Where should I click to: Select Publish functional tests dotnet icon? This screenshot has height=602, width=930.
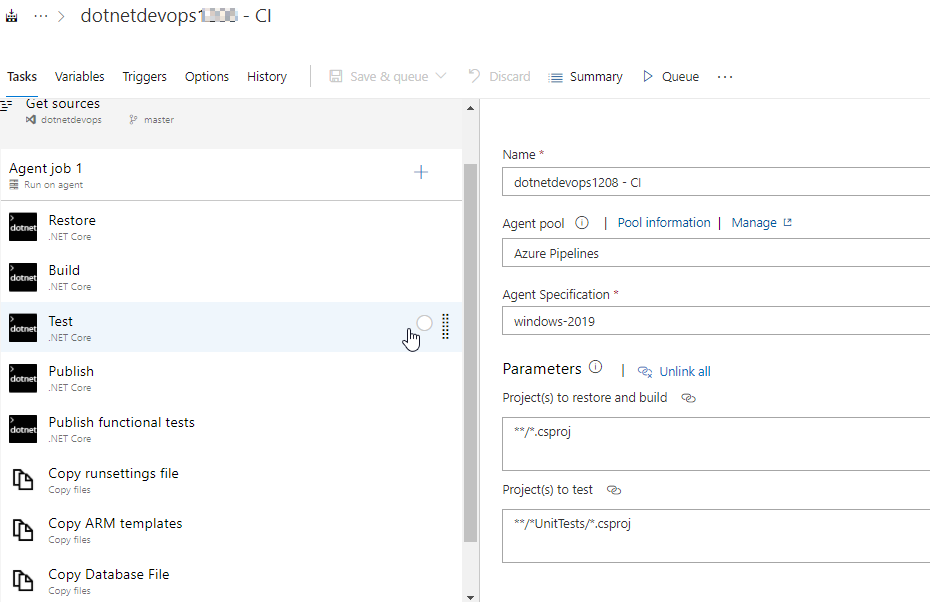(x=23, y=429)
